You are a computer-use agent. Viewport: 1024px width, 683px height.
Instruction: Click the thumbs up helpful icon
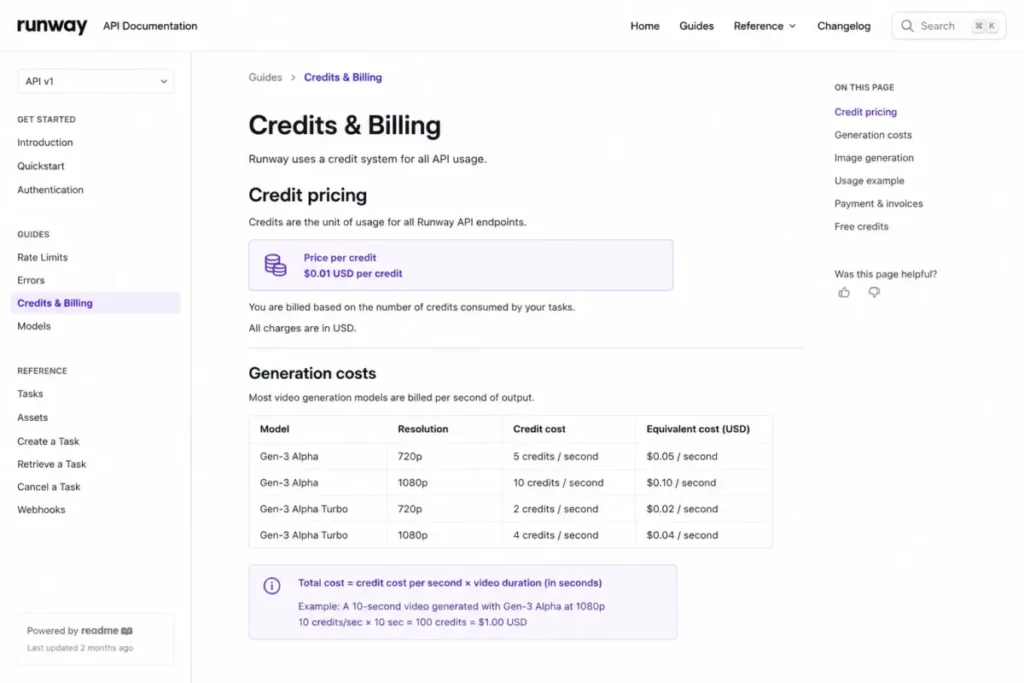[x=844, y=293]
